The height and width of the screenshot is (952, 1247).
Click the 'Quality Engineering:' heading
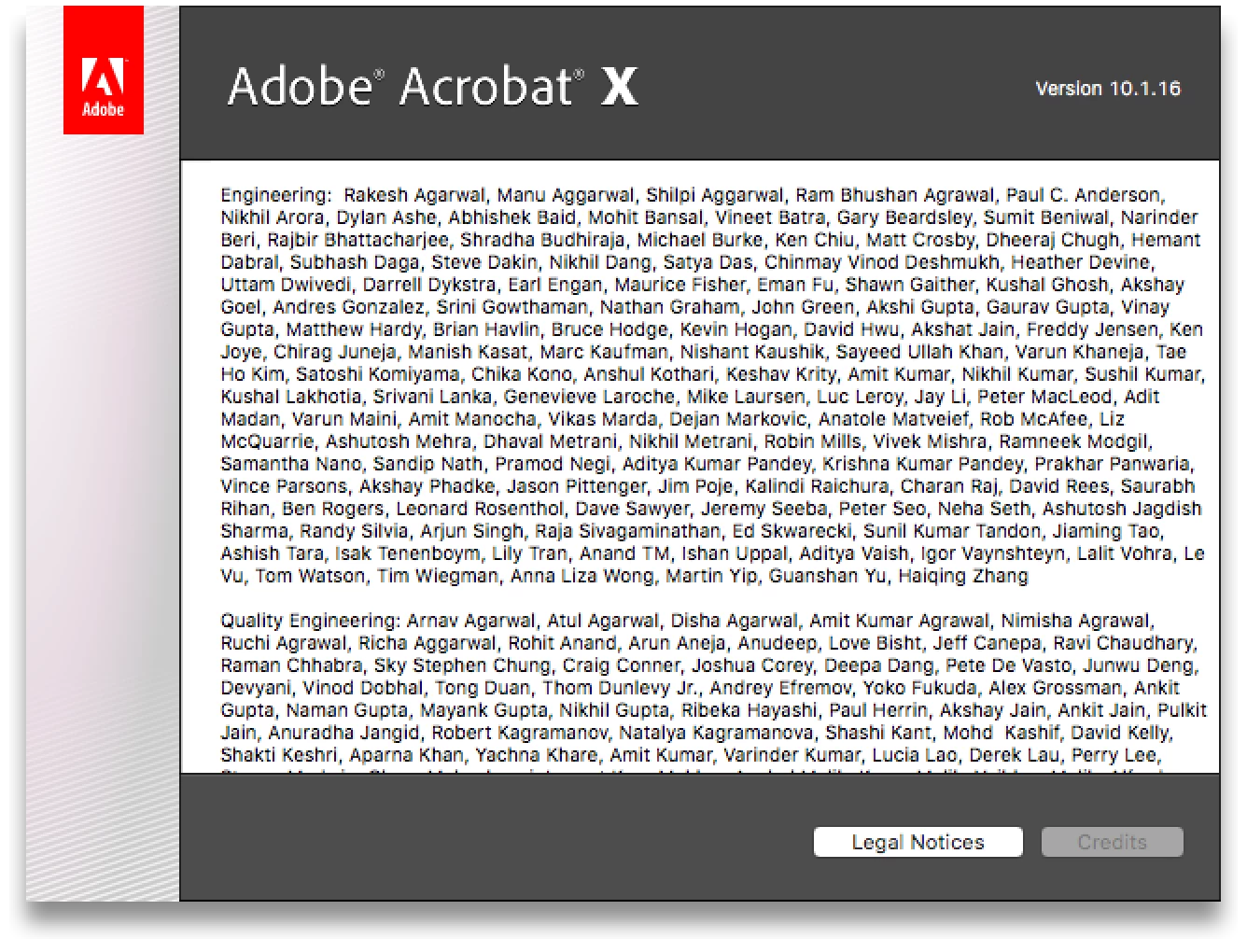point(311,621)
